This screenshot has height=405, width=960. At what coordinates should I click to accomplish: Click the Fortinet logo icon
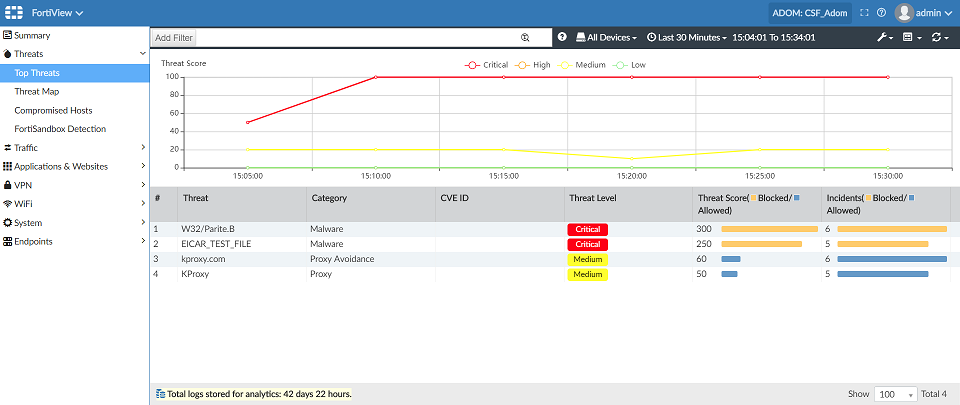click(13, 12)
